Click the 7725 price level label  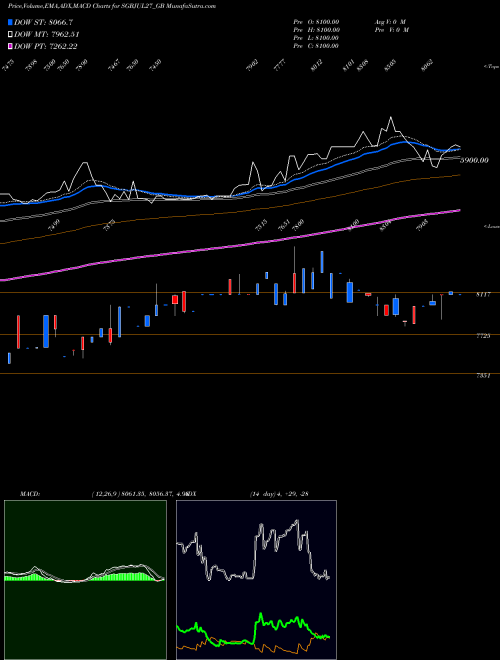[483, 336]
